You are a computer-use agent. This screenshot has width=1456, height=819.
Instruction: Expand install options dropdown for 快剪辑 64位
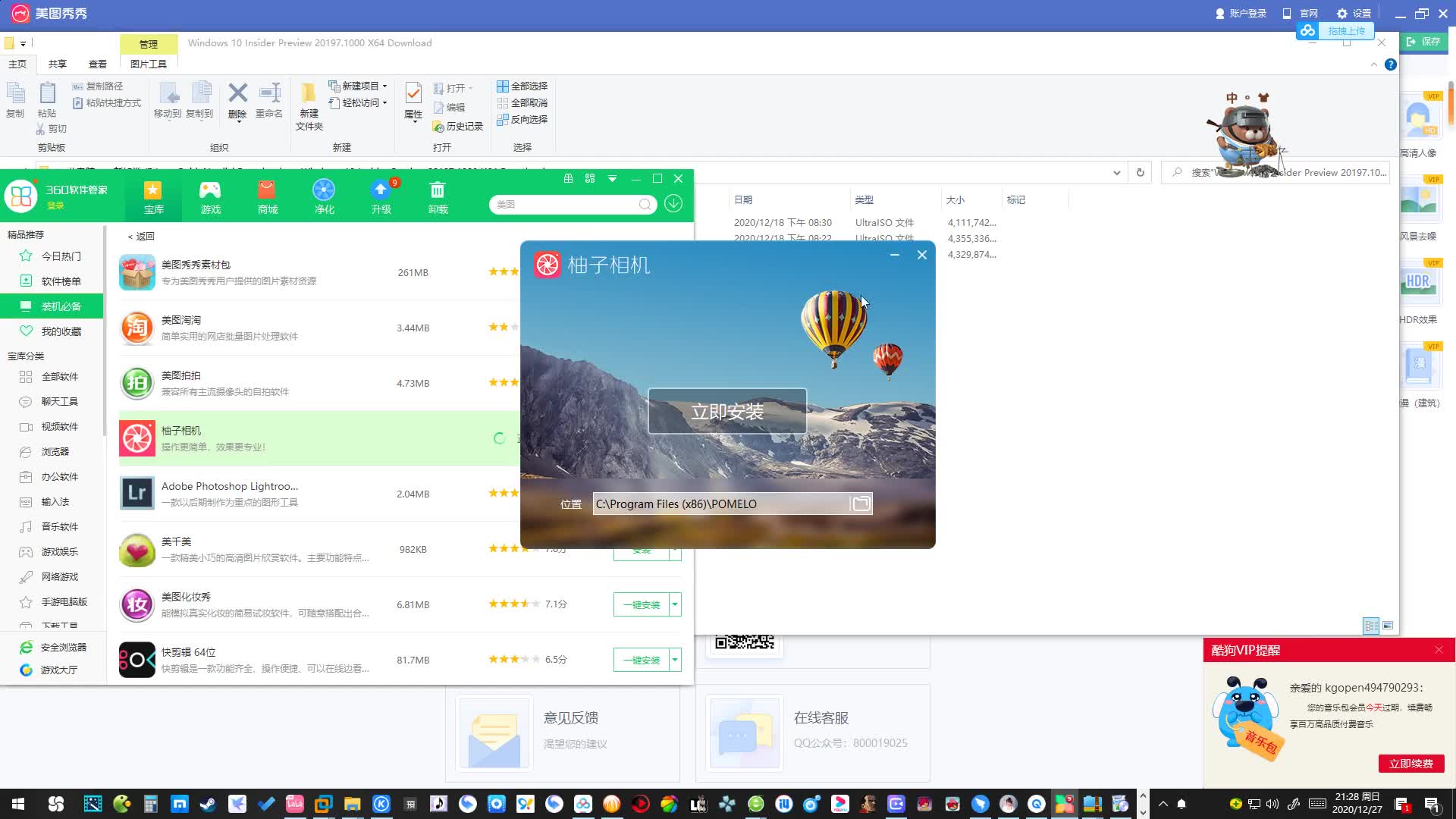pos(675,660)
